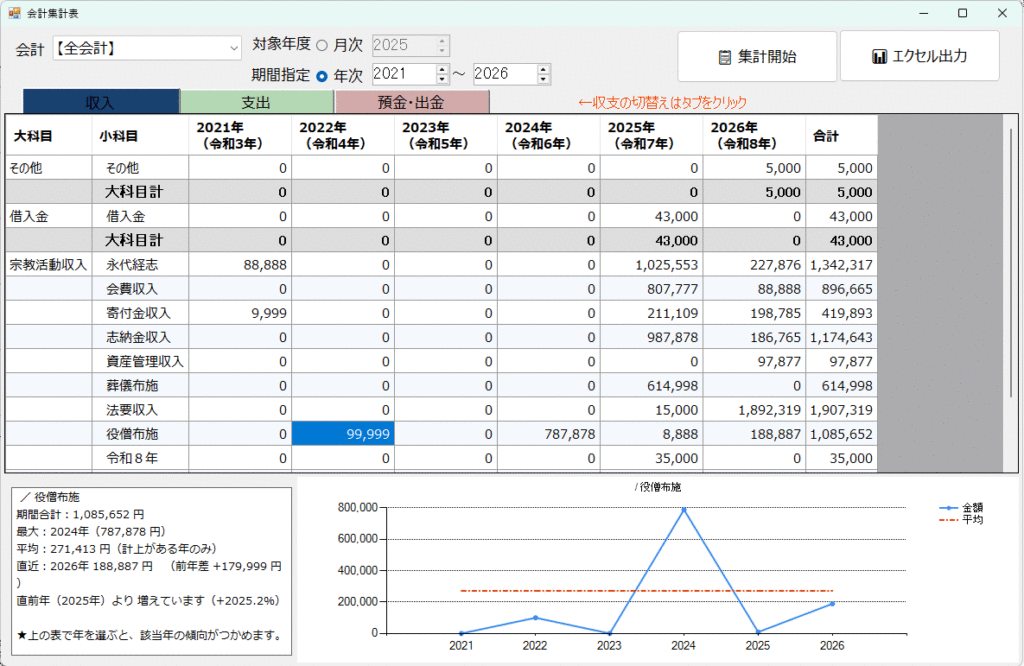Select the 月次 radio button
1024x666 pixels.
(x=322, y=46)
